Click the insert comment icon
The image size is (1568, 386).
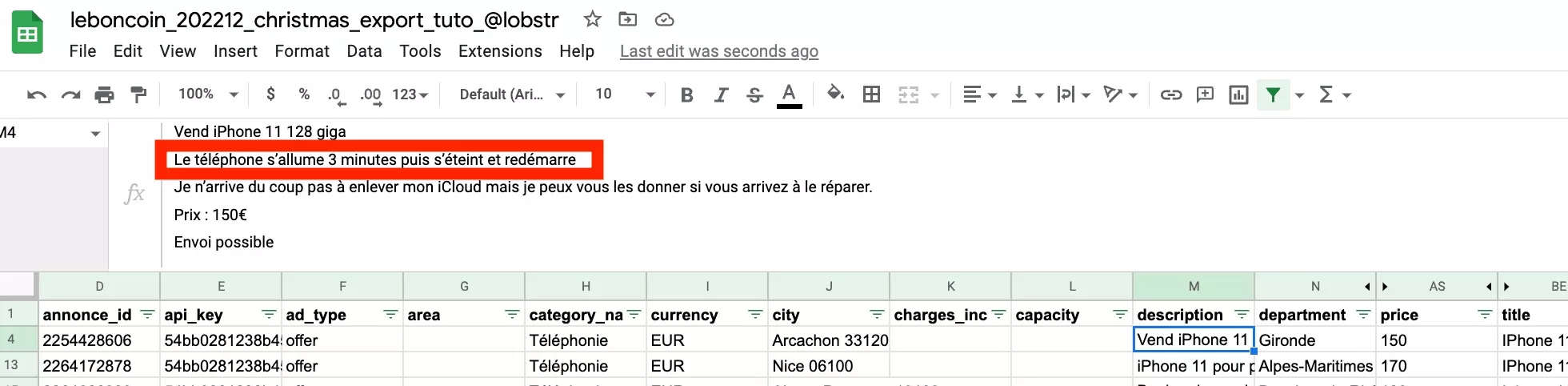(x=1204, y=95)
